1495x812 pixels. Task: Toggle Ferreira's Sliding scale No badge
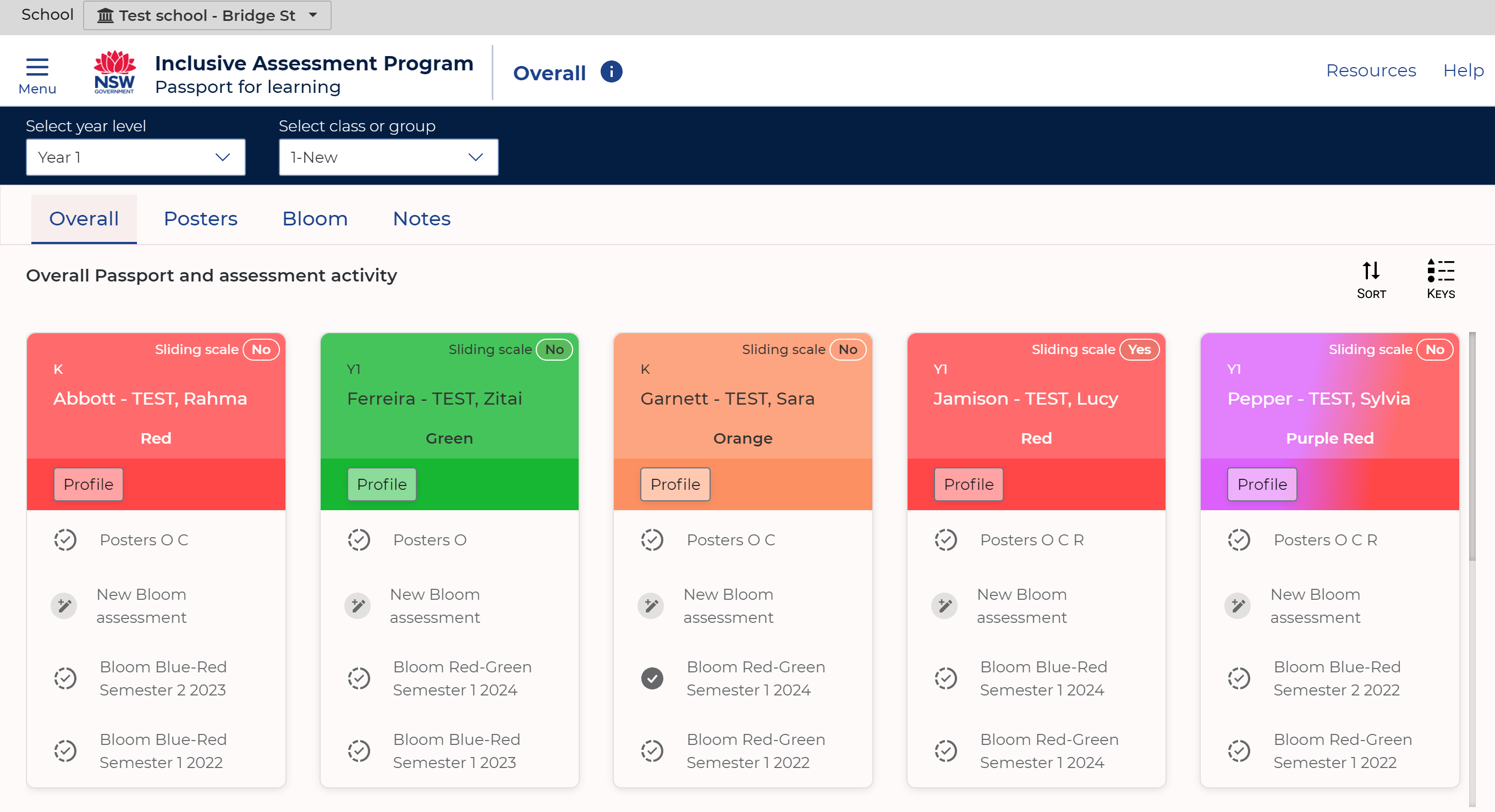pyautogui.click(x=554, y=350)
